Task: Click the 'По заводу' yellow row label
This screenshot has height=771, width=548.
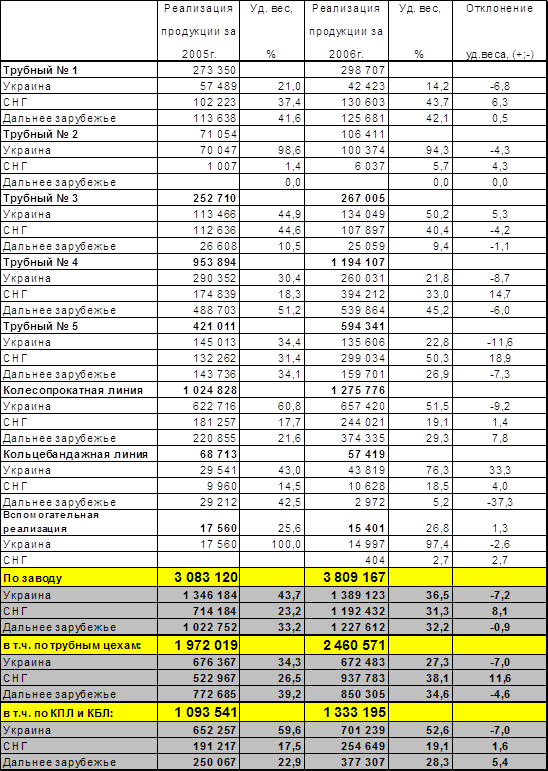Action: tap(32, 578)
